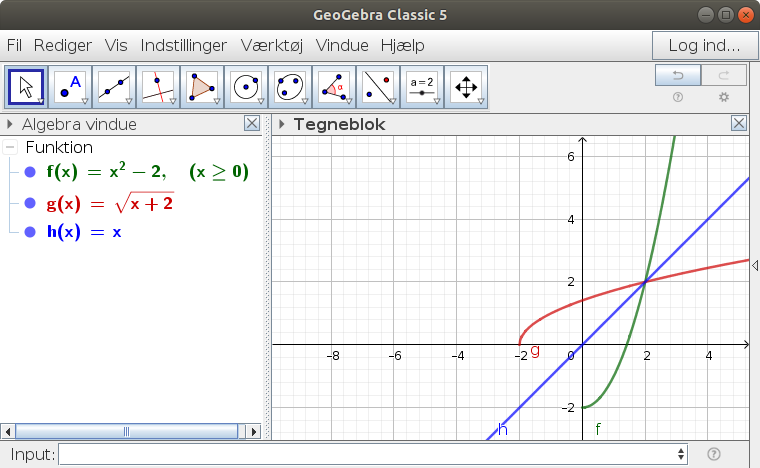Open the Rediger menu
This screenshot has height=468, width=760.
[63, 46]
